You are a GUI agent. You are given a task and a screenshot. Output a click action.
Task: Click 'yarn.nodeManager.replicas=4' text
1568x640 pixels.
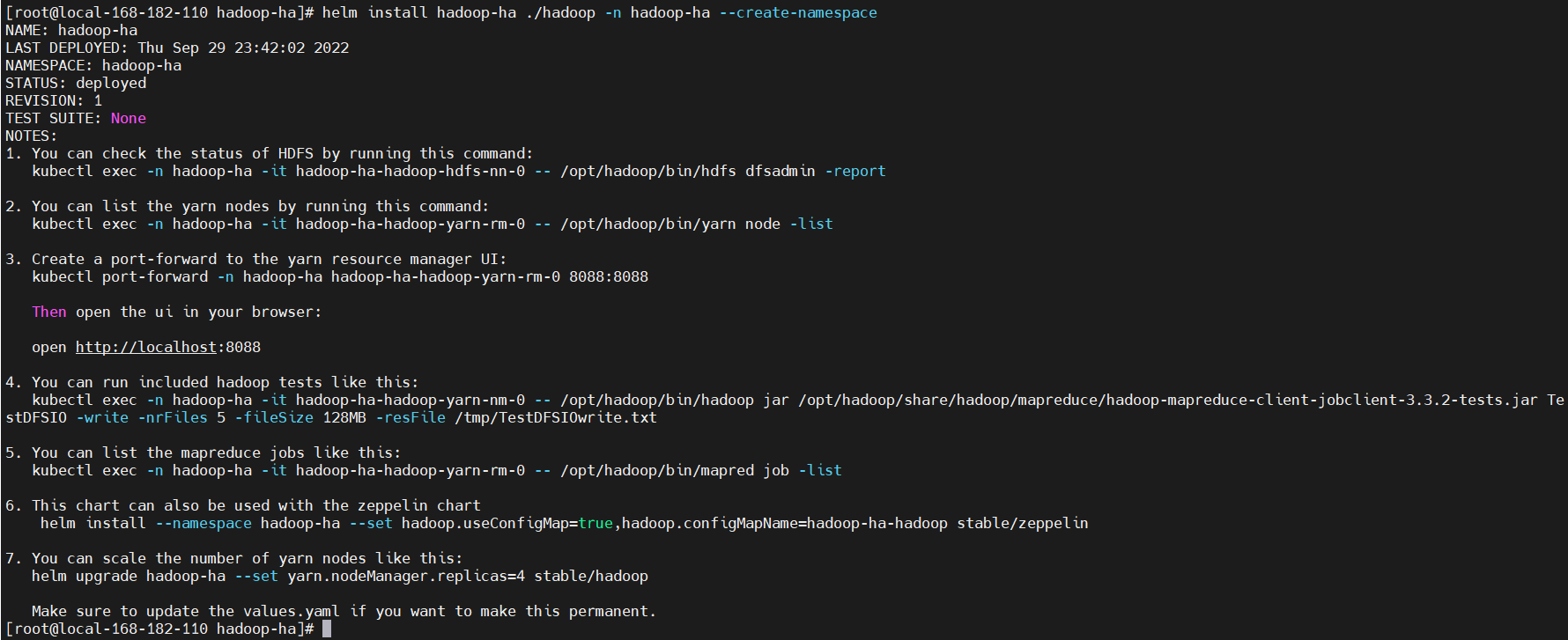coord(406,576)
